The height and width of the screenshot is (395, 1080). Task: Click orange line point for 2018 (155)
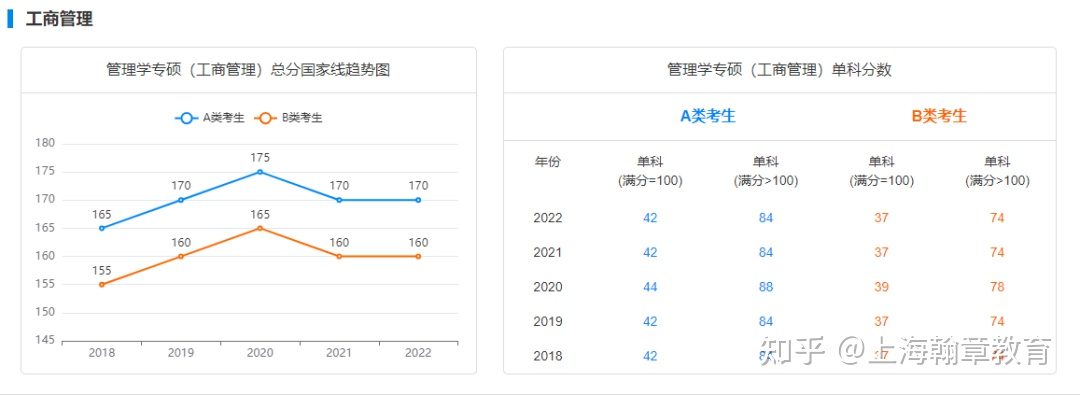point(102,285)
